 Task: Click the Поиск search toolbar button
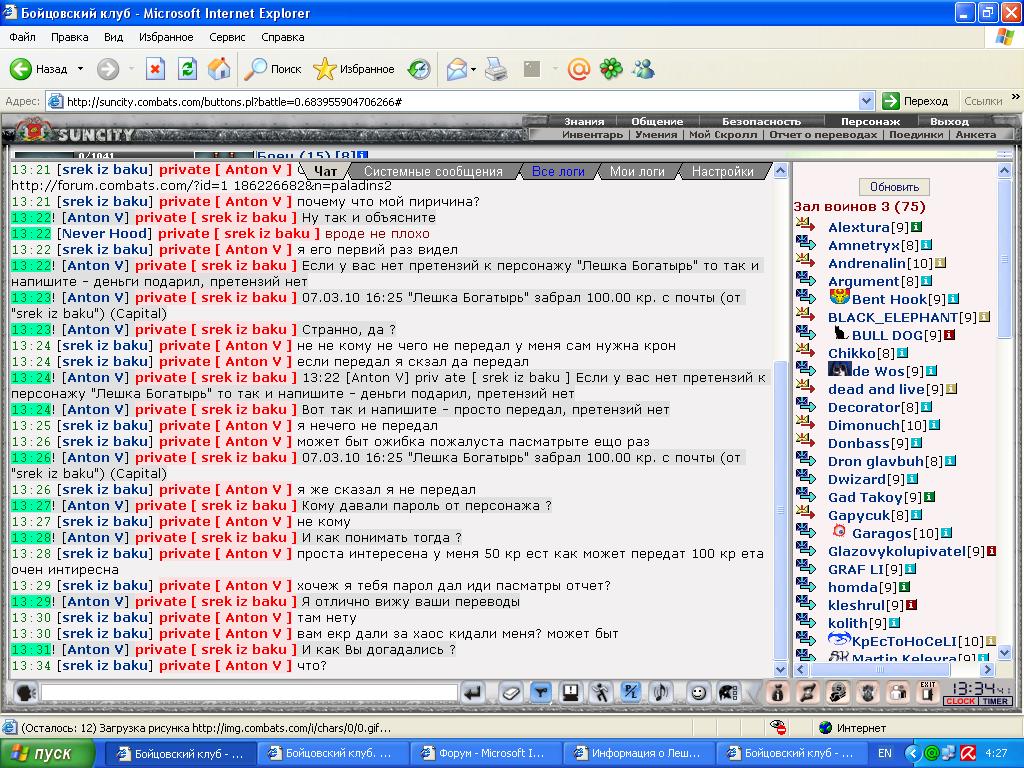tap(273, 69)
